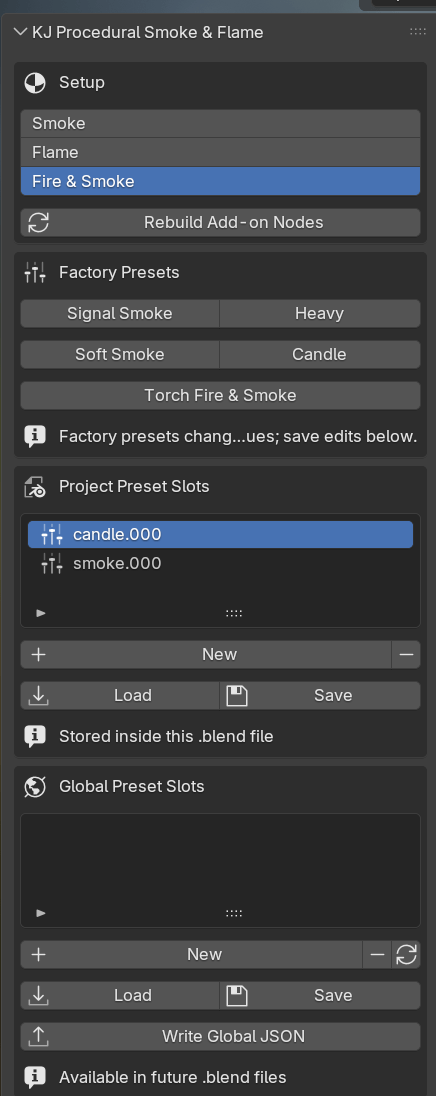Click the empty Global Preset Slots list area
This screenshot has width=436, height=1096.
click(220, 859)
